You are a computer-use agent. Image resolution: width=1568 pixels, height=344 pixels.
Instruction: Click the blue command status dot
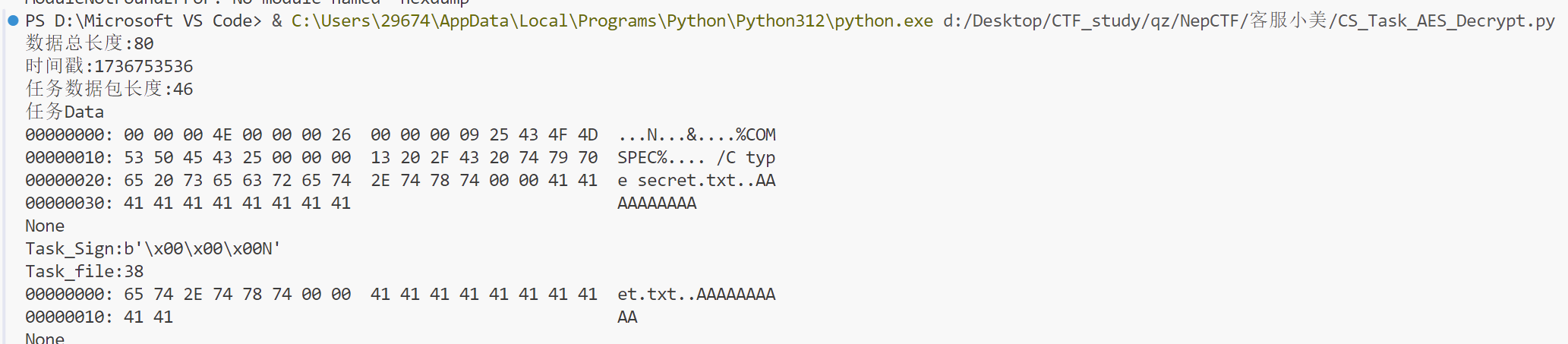13,21
